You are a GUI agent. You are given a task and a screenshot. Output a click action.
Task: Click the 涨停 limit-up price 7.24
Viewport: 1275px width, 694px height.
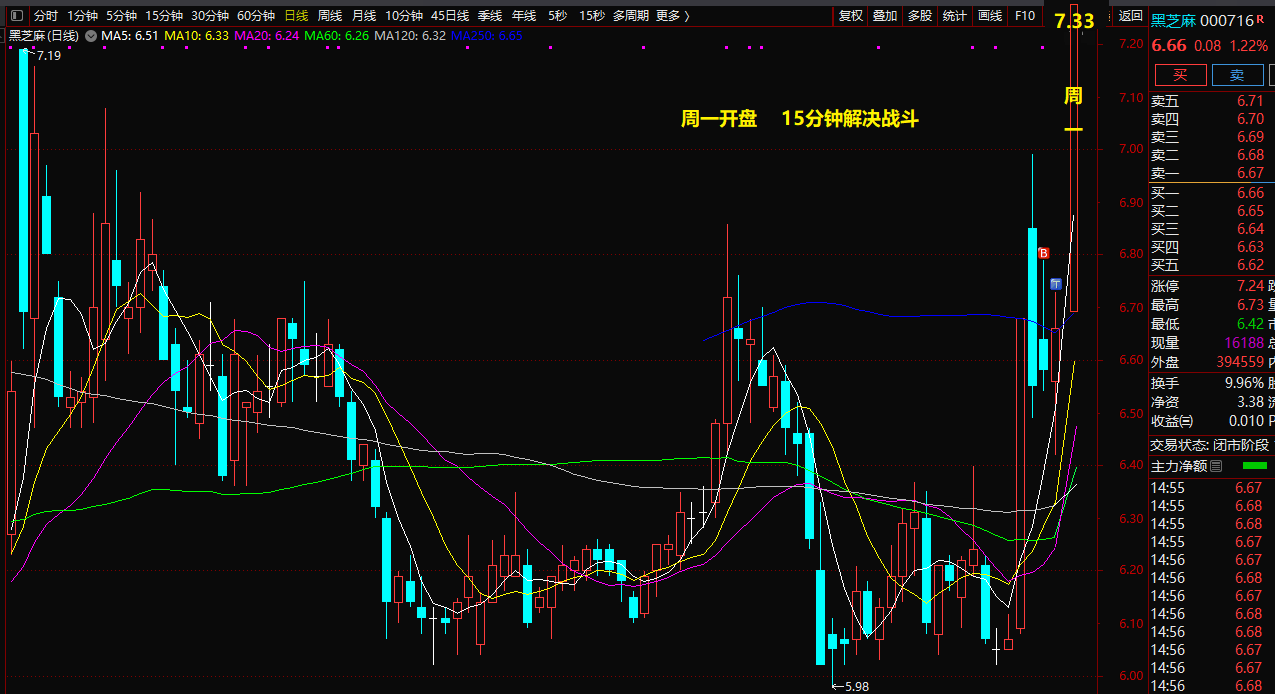[1250, 286]
